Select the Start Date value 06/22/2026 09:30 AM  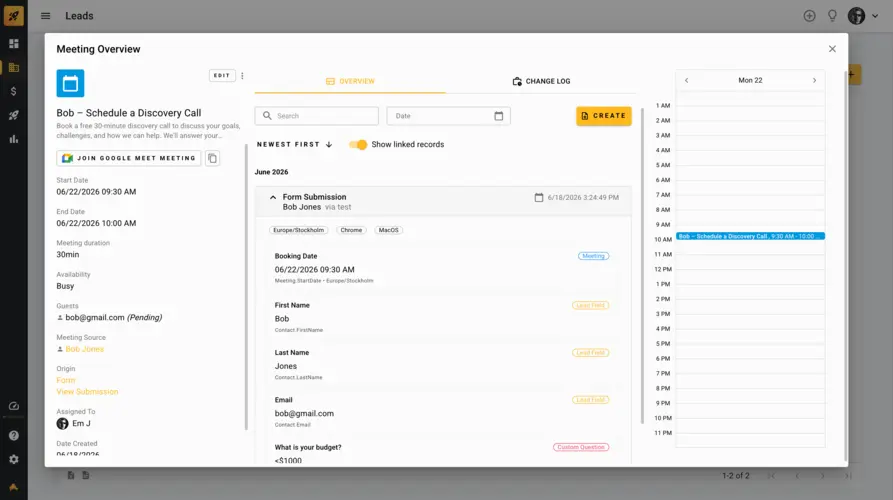96,192
